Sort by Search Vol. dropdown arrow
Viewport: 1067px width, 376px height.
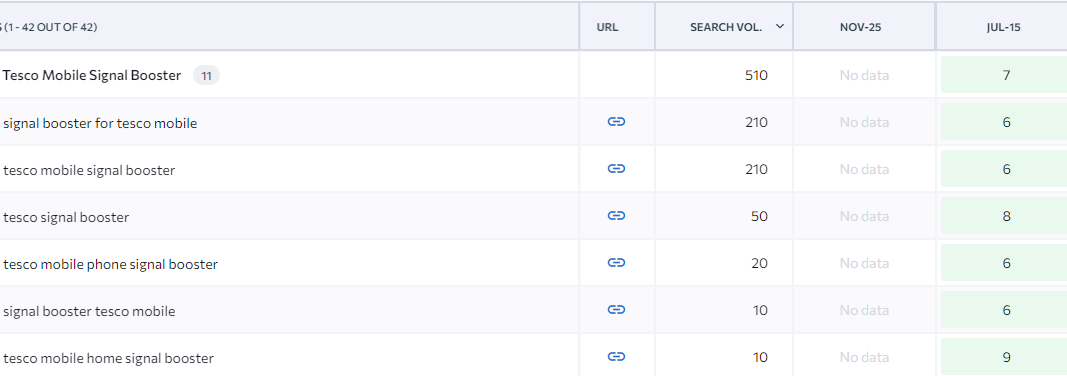(780, 27)
